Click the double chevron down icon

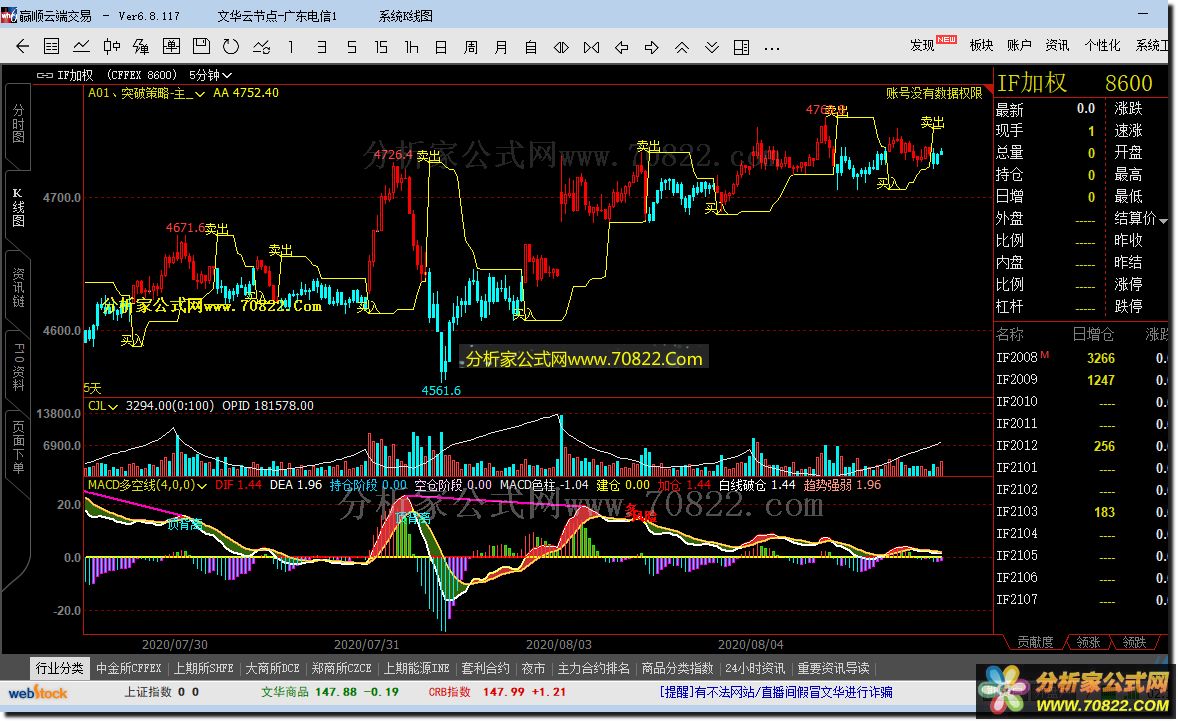click(x=711, y=47)
